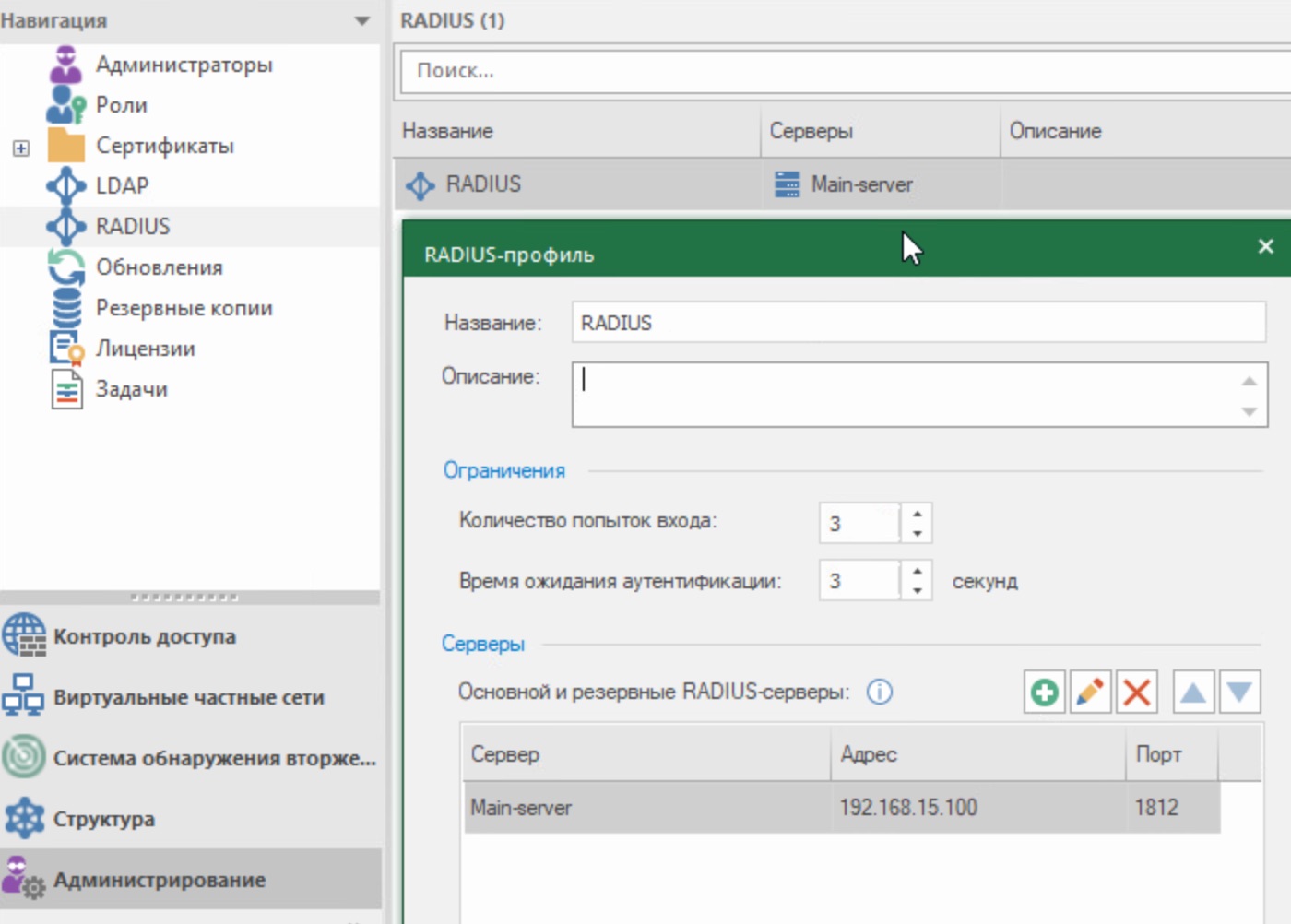
Task: Close the RADIUS-профиль dialog
Action: [1265, 246]
